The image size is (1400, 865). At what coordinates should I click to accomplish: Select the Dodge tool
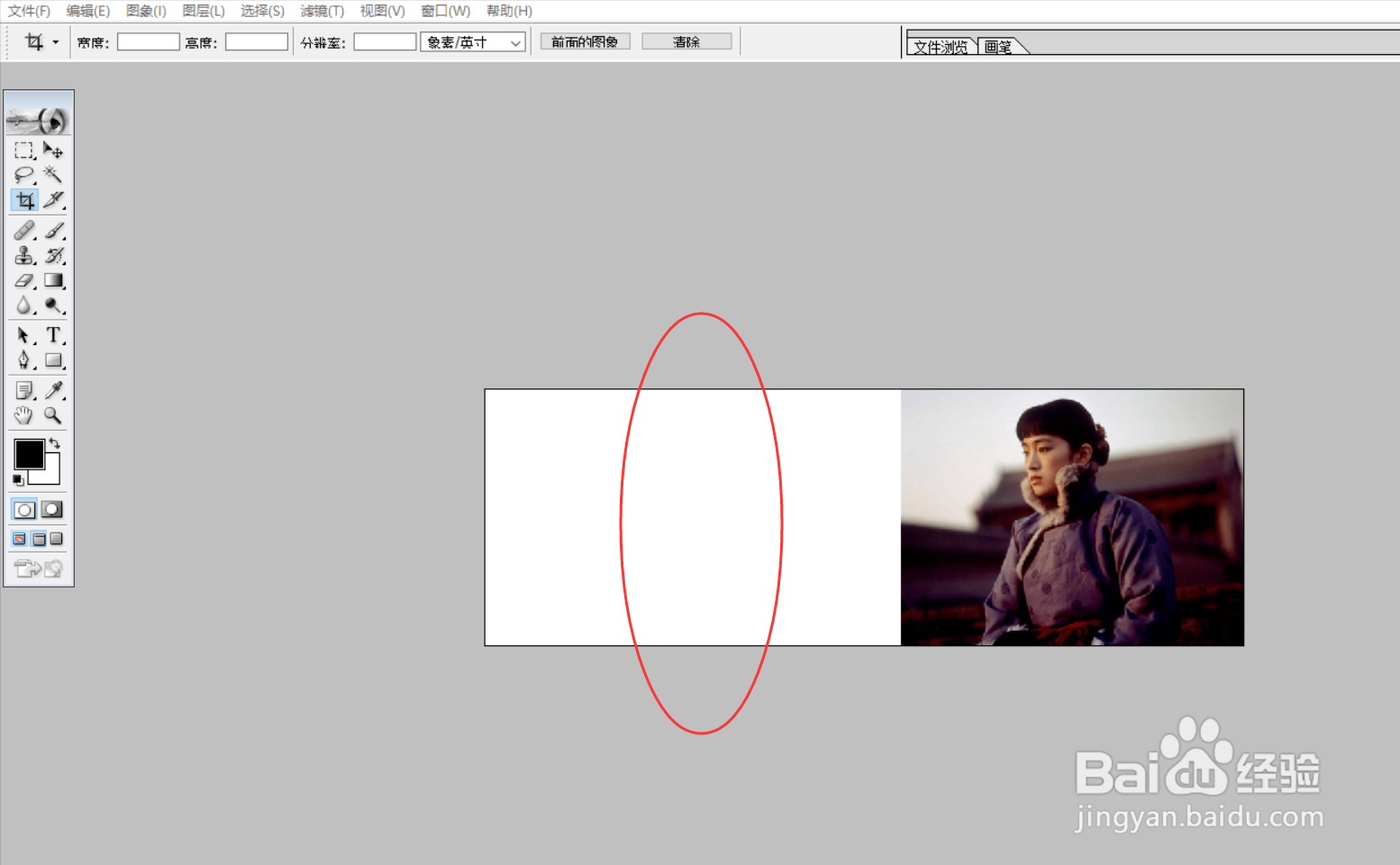click(x=53, y=306)
